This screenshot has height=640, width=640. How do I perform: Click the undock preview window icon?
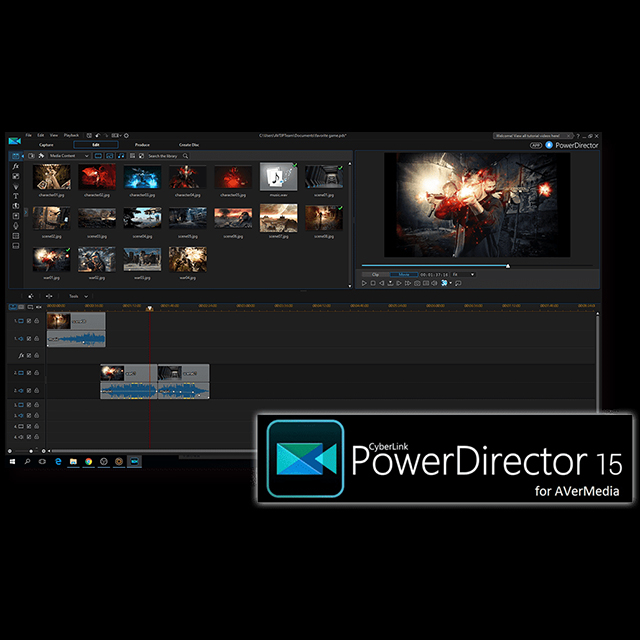pos(458,283)
